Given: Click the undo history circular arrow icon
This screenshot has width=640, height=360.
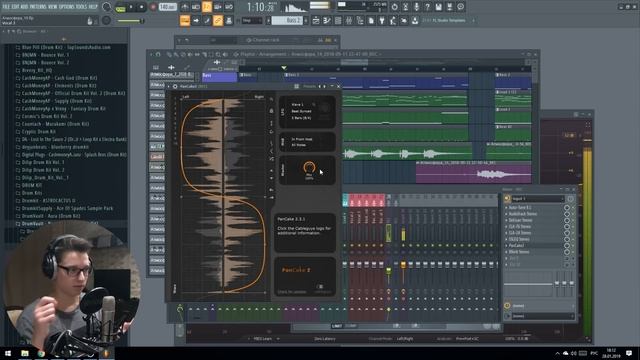Looking at the screenshot, I should (x=394, y=7).
